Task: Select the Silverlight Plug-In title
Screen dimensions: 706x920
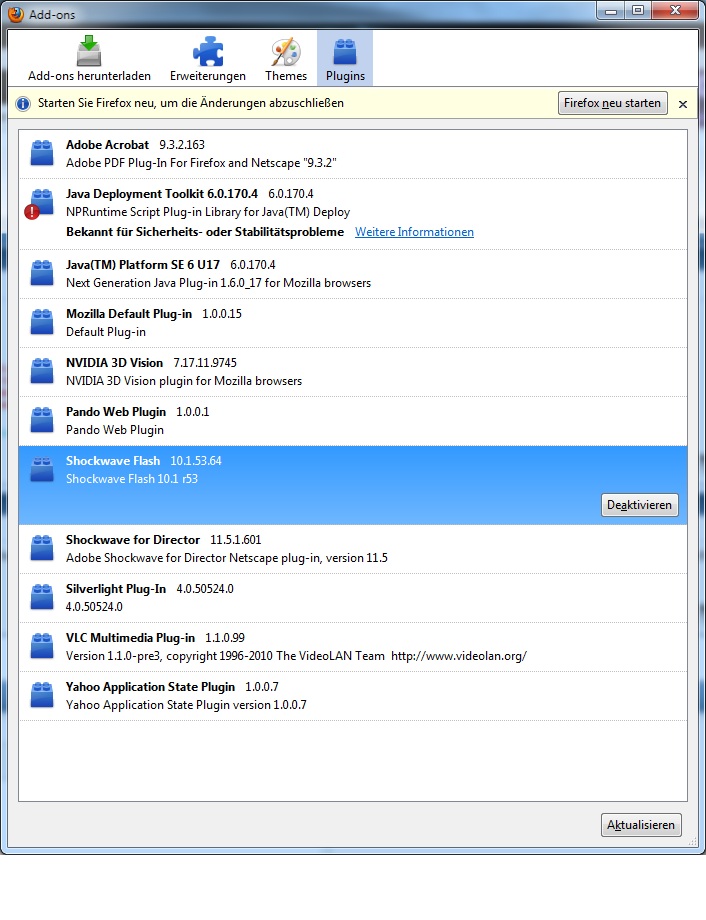Action: pos(116,589)
